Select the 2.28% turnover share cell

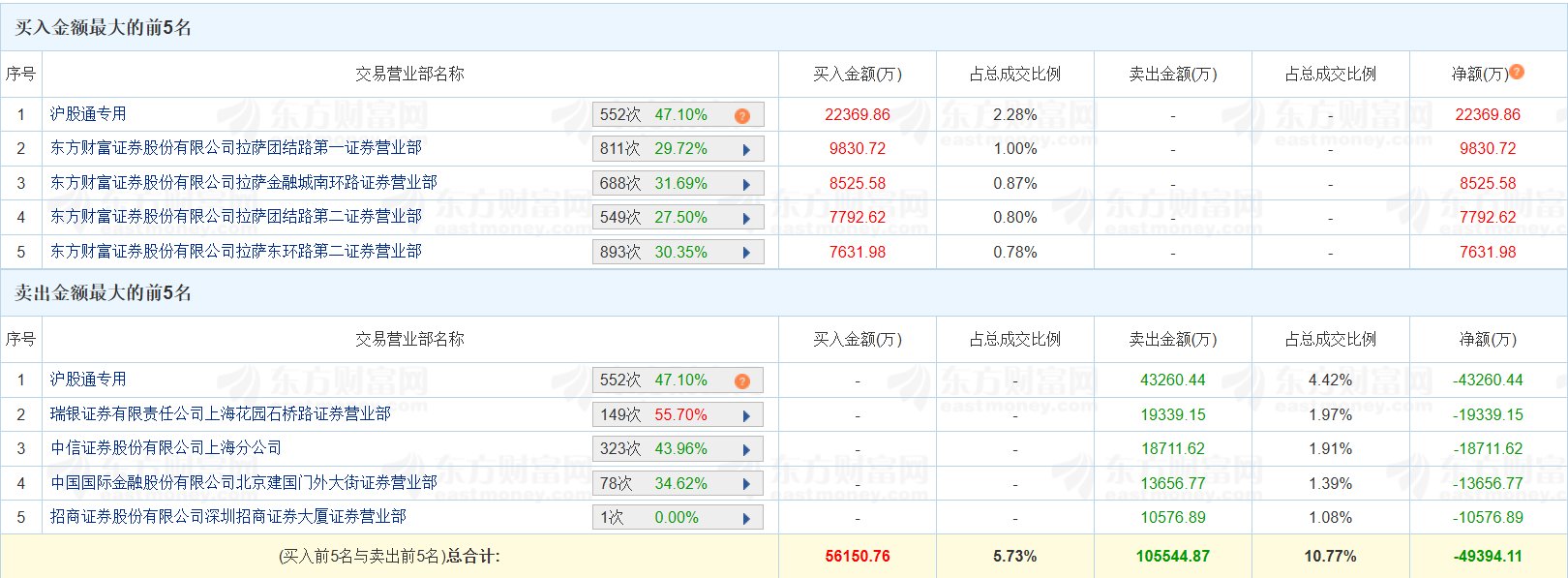1015,114
